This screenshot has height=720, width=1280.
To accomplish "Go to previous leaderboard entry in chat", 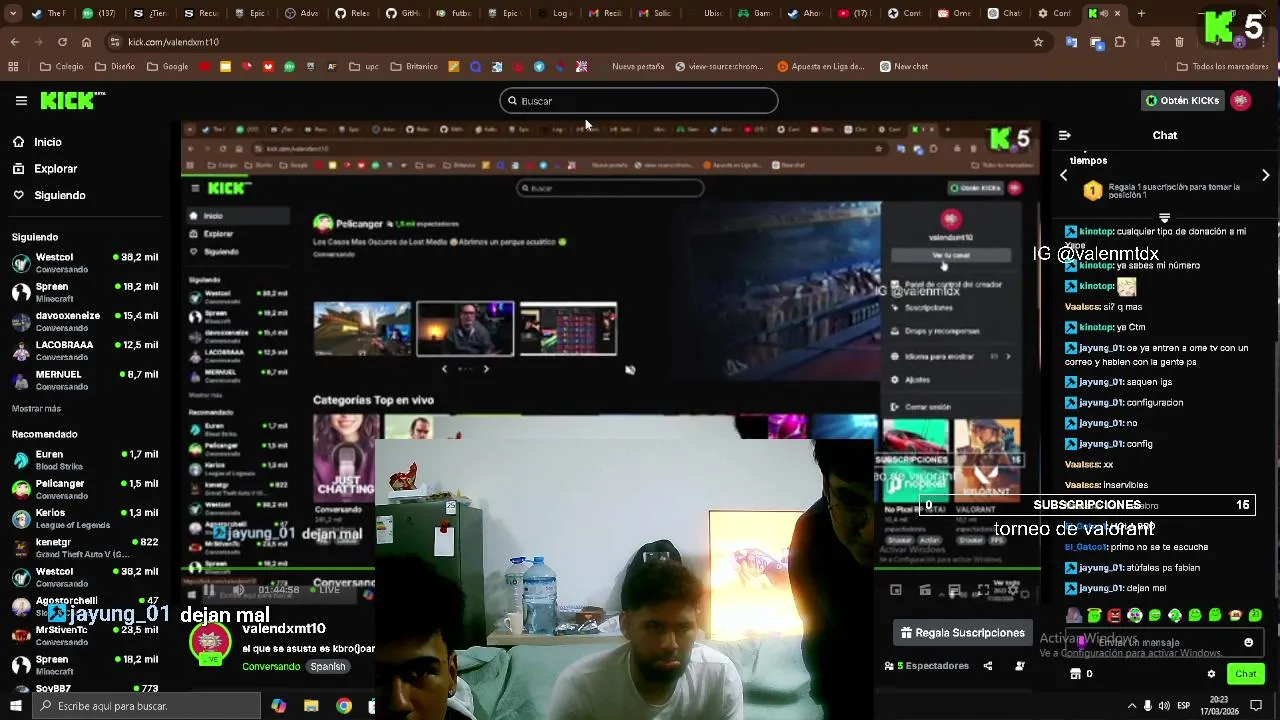I will 1064,175.
